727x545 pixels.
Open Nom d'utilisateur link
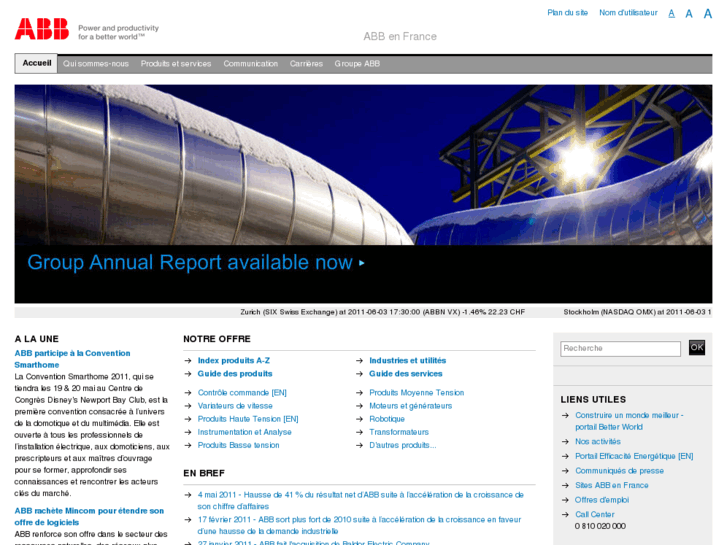[x=628, y=13]
